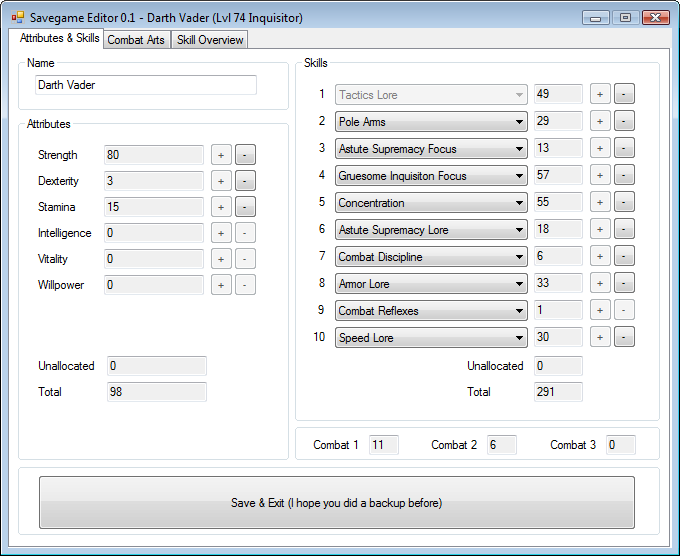This screenshot has width=680, height=556.
Task: Select the Combat 2 value field
Action: (x=502, y=445)
